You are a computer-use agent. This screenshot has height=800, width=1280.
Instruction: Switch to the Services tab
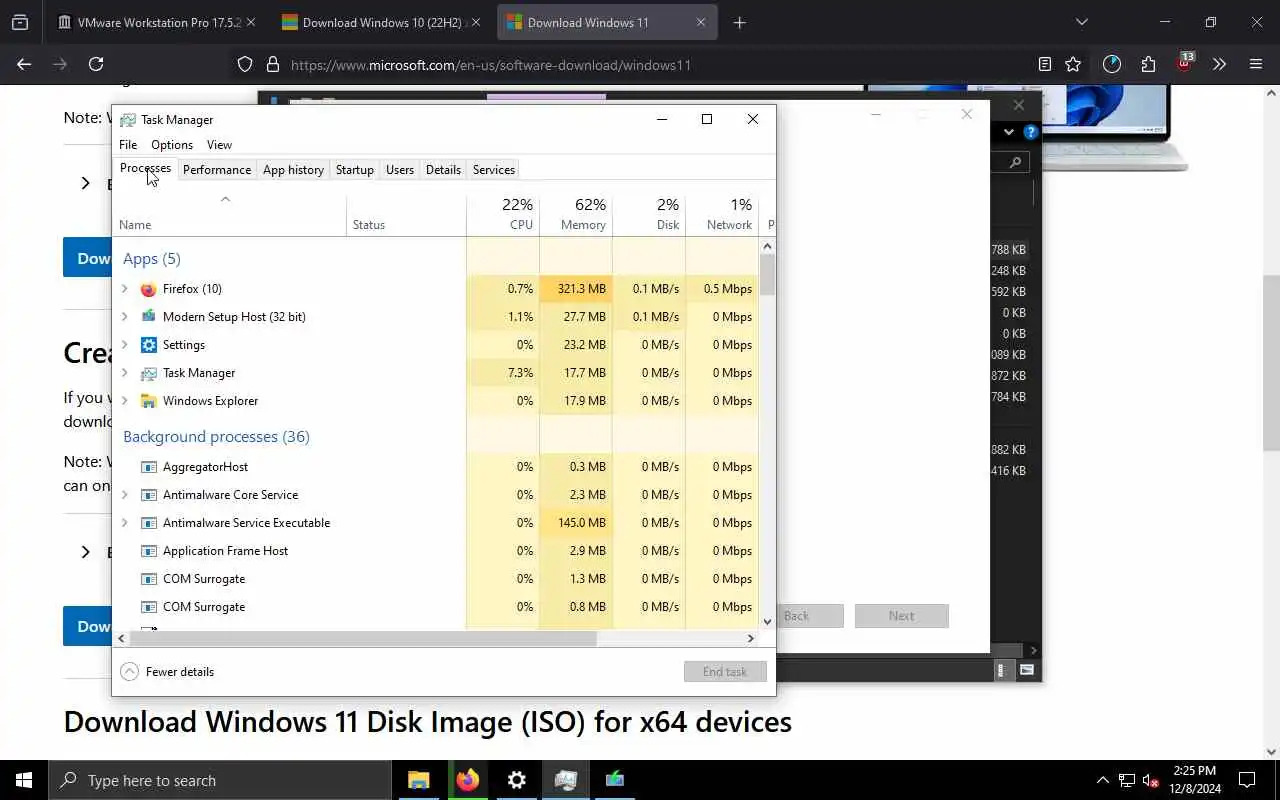tap(494, 170)
